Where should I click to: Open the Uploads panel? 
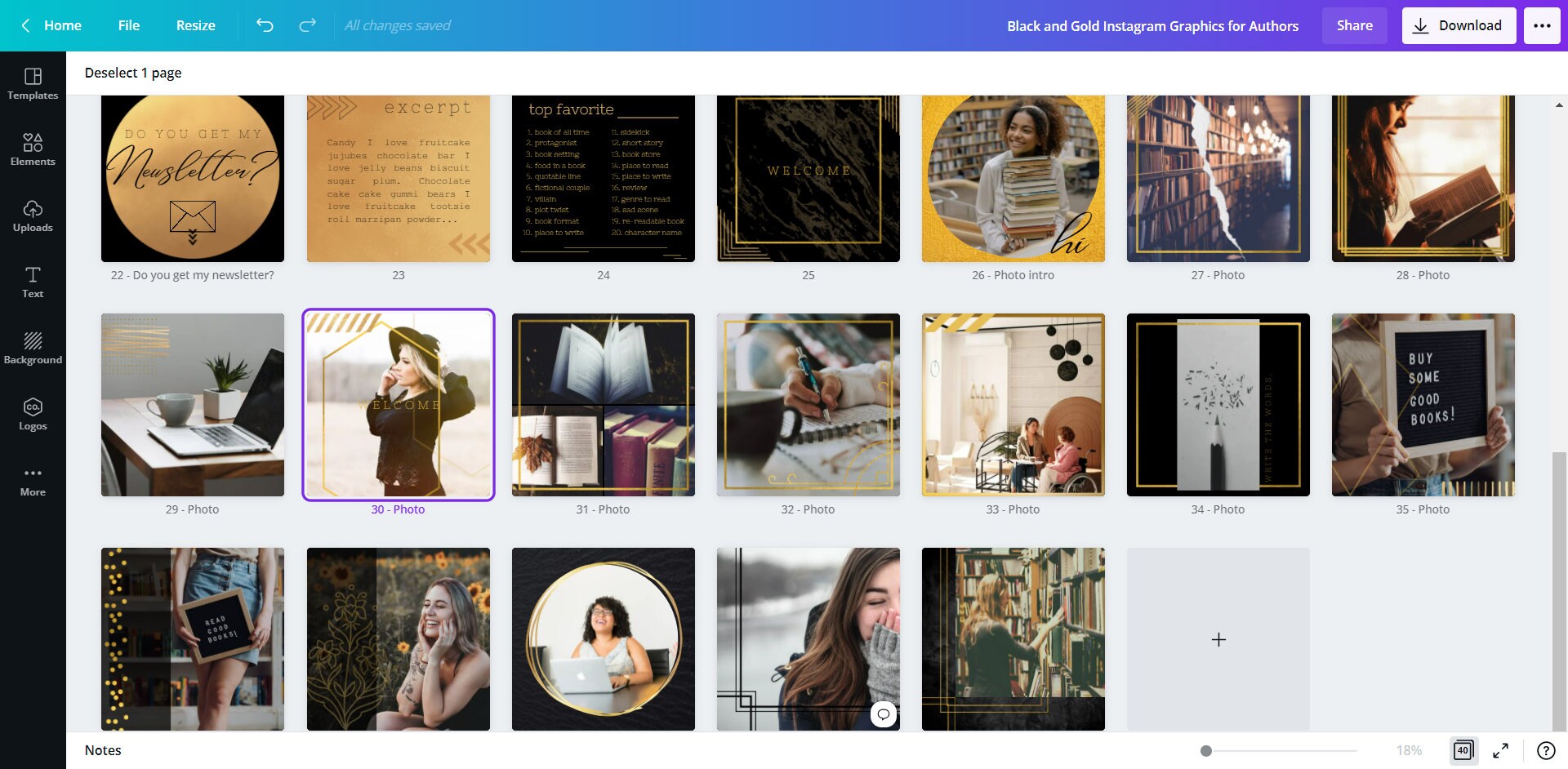point(33,216)
